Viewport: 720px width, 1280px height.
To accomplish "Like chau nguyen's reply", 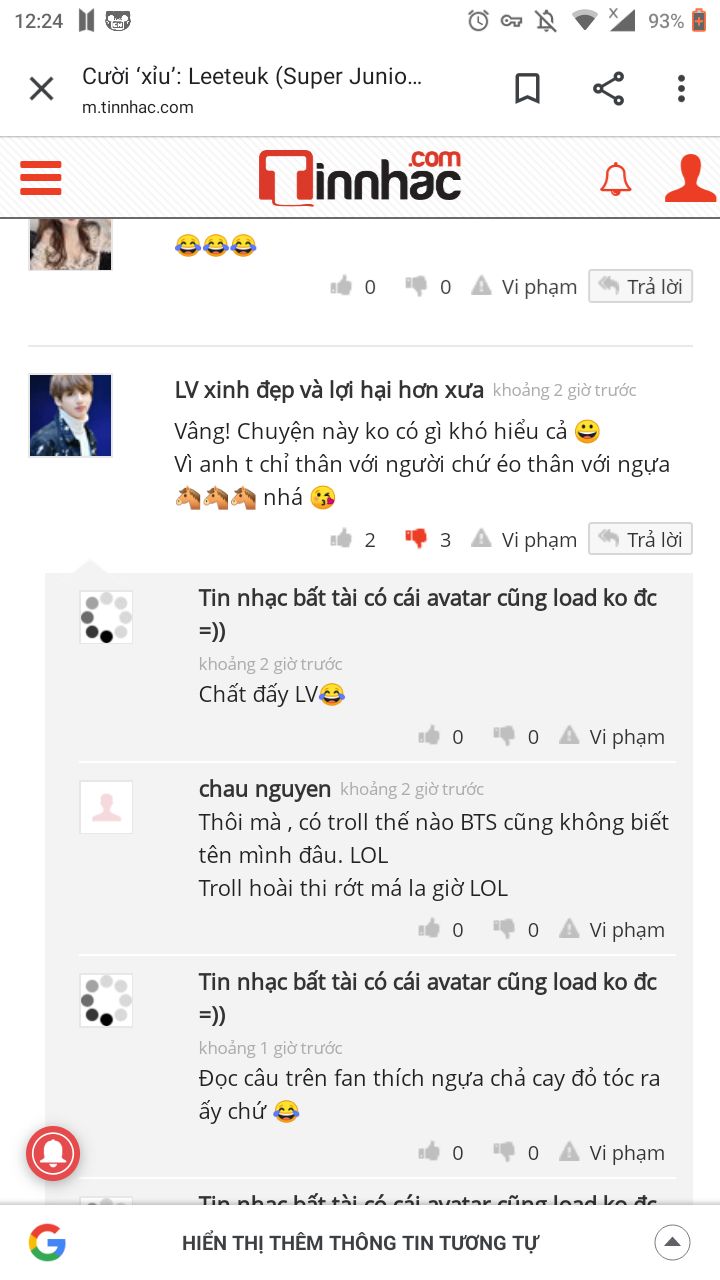I will (429, 929).
